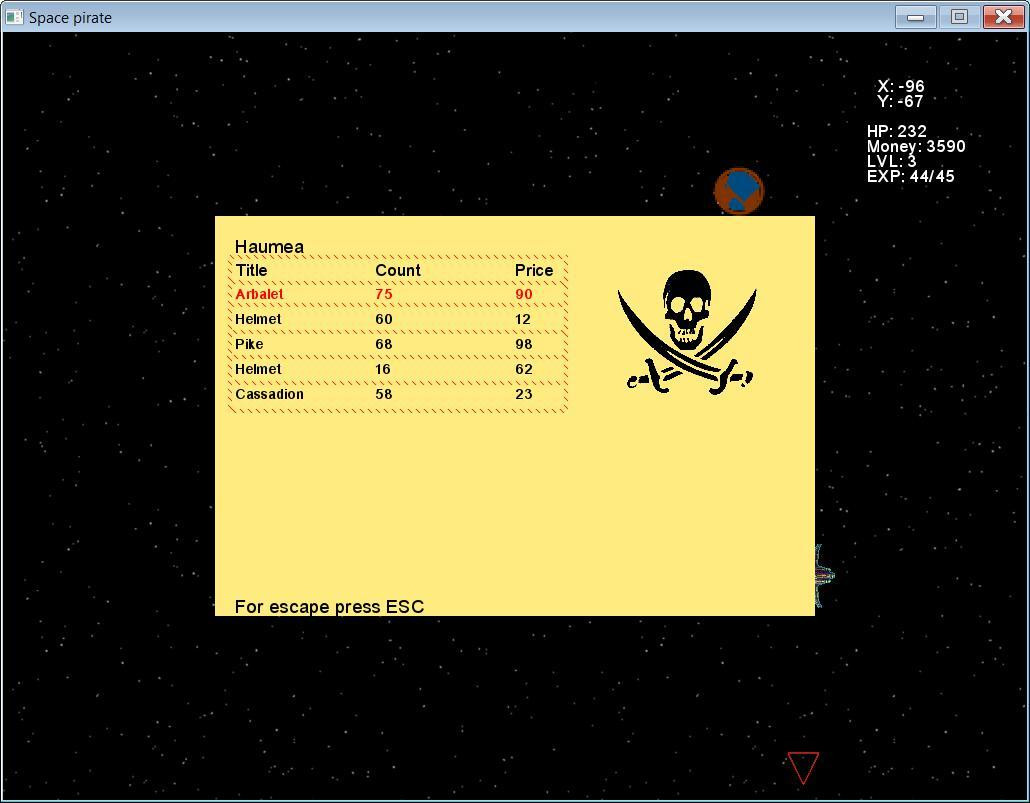Click the Arbalet count value 75
1030x803 pixels.
click(384, 294)
